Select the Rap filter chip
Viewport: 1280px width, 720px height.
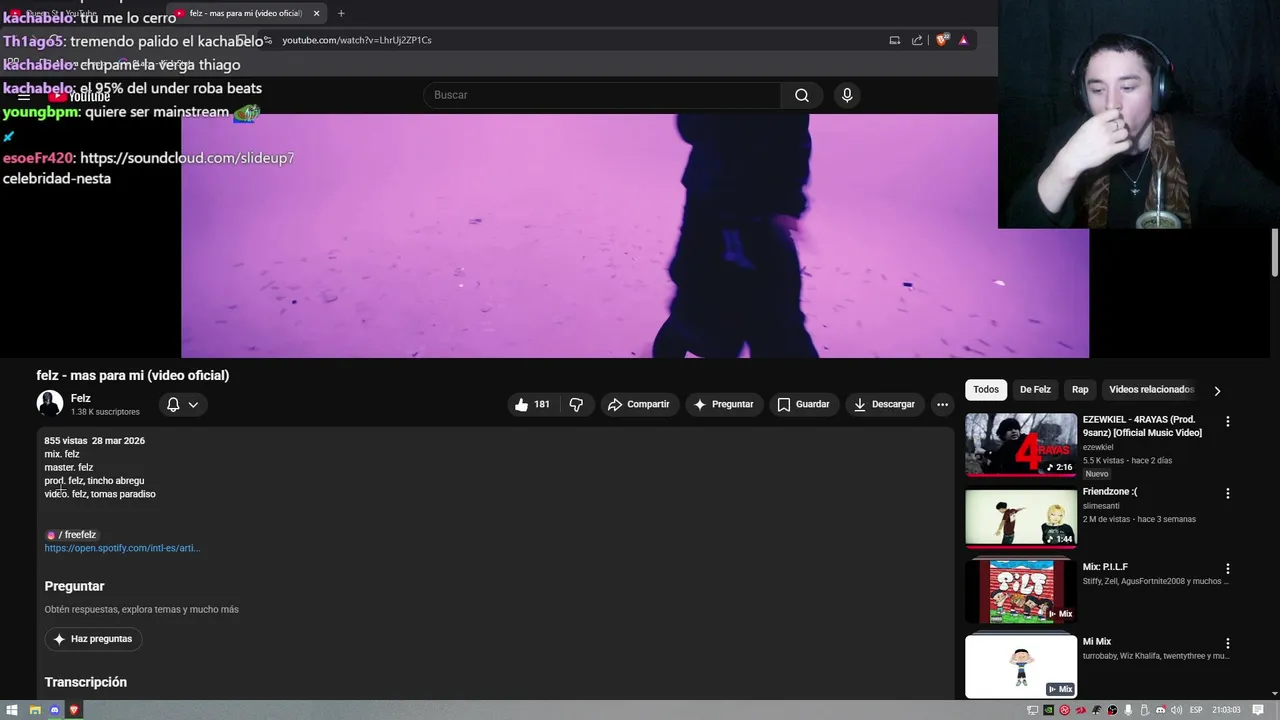[x=1080, y=389]
